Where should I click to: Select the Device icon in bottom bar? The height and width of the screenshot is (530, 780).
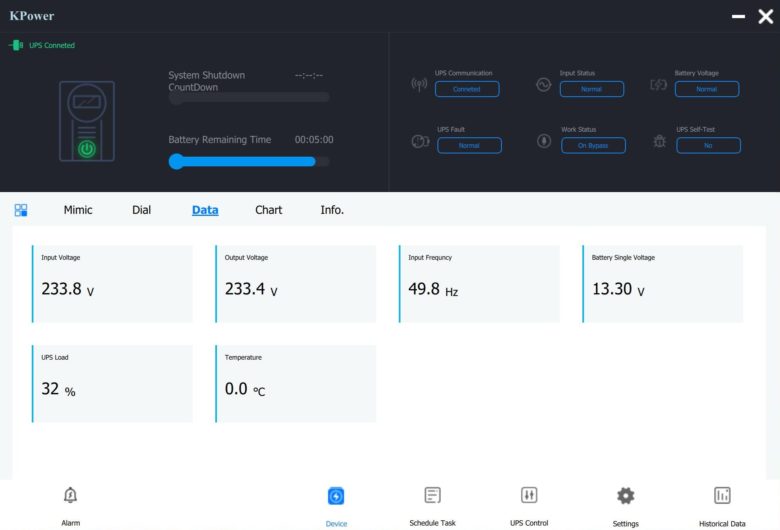[x=336, y=496]
